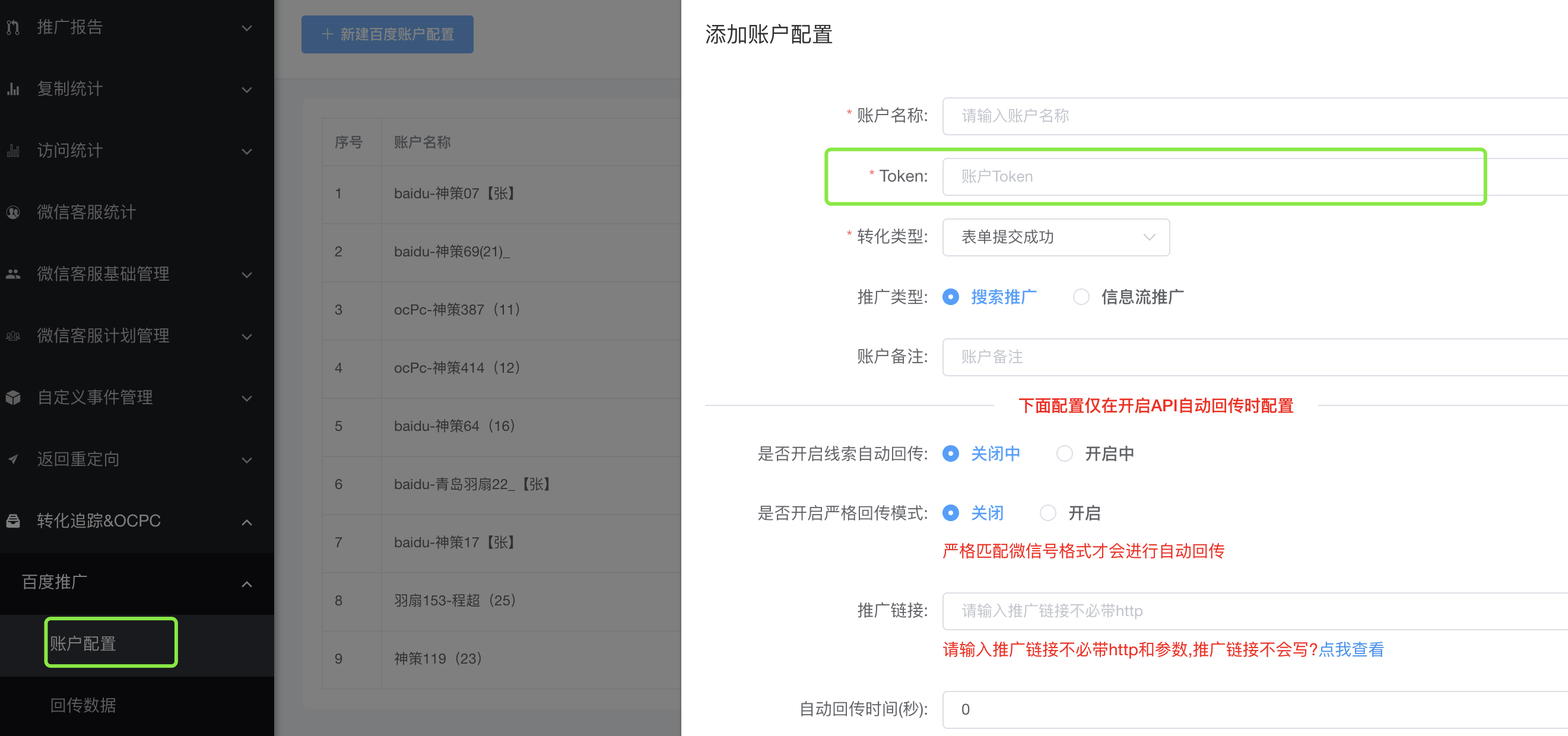Image resolution: width=1568 pixels, height=736 pixels.
Task: Expand 复制统计 menu chevron
Action: click(246, 90)
